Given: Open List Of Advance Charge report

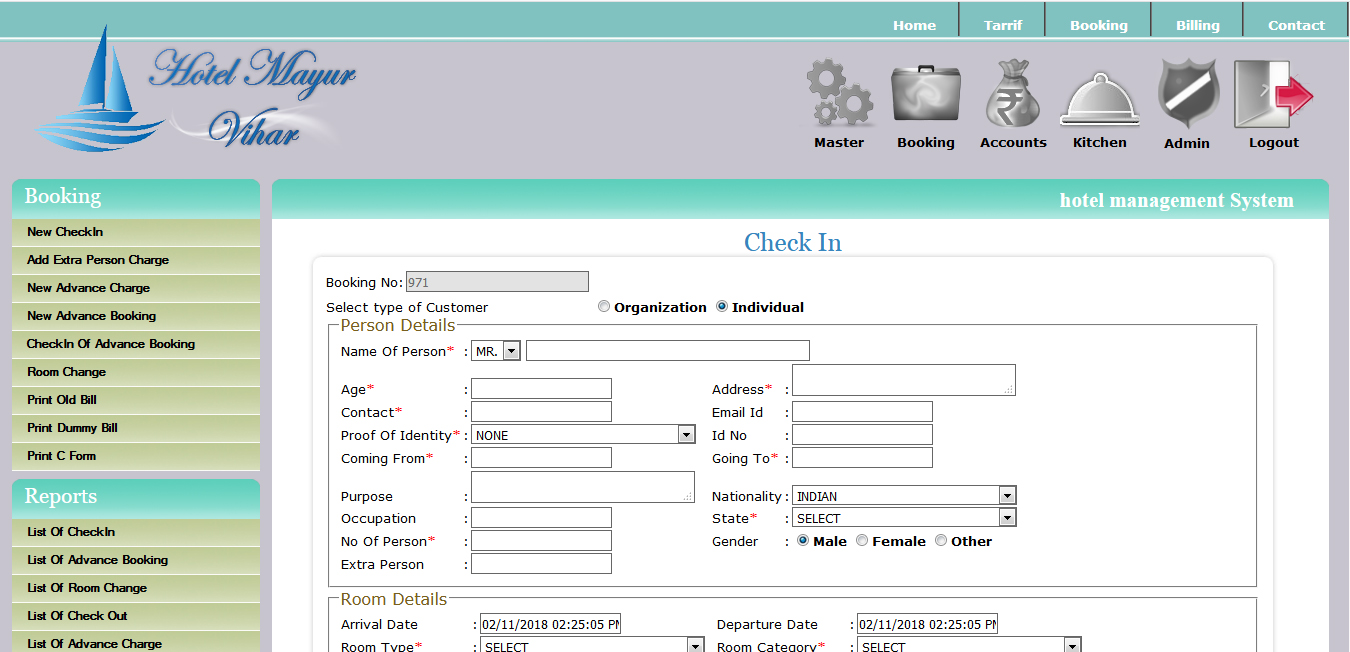Looking at the screenshot, I should tap(136, 643).
